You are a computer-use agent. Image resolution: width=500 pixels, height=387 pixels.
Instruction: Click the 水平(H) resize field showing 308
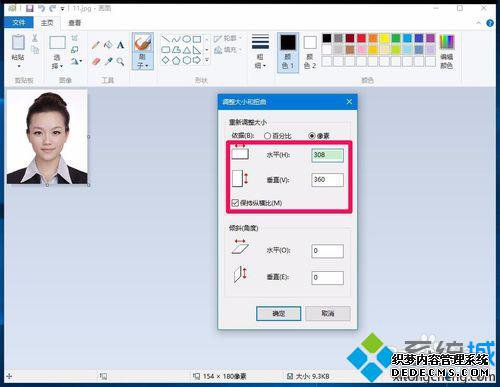327,155
